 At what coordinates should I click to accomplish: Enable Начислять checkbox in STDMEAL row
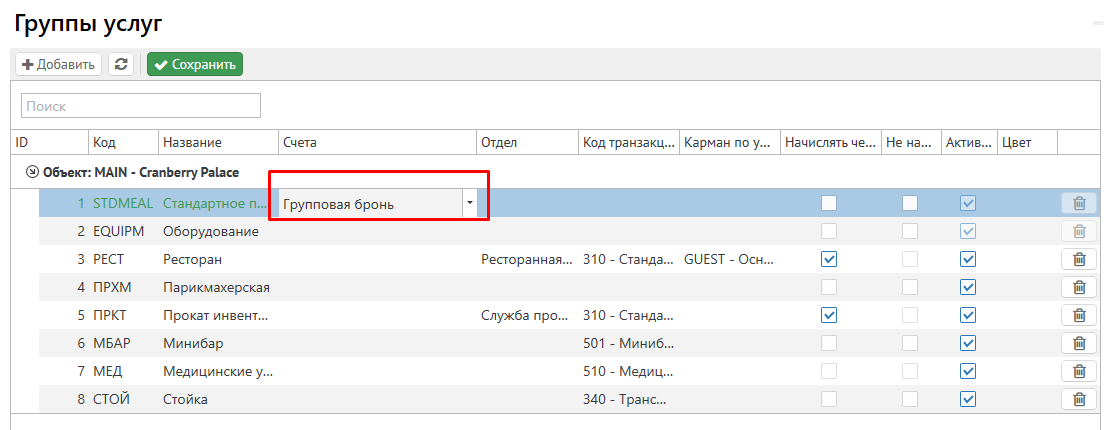(x=828, y=203)
